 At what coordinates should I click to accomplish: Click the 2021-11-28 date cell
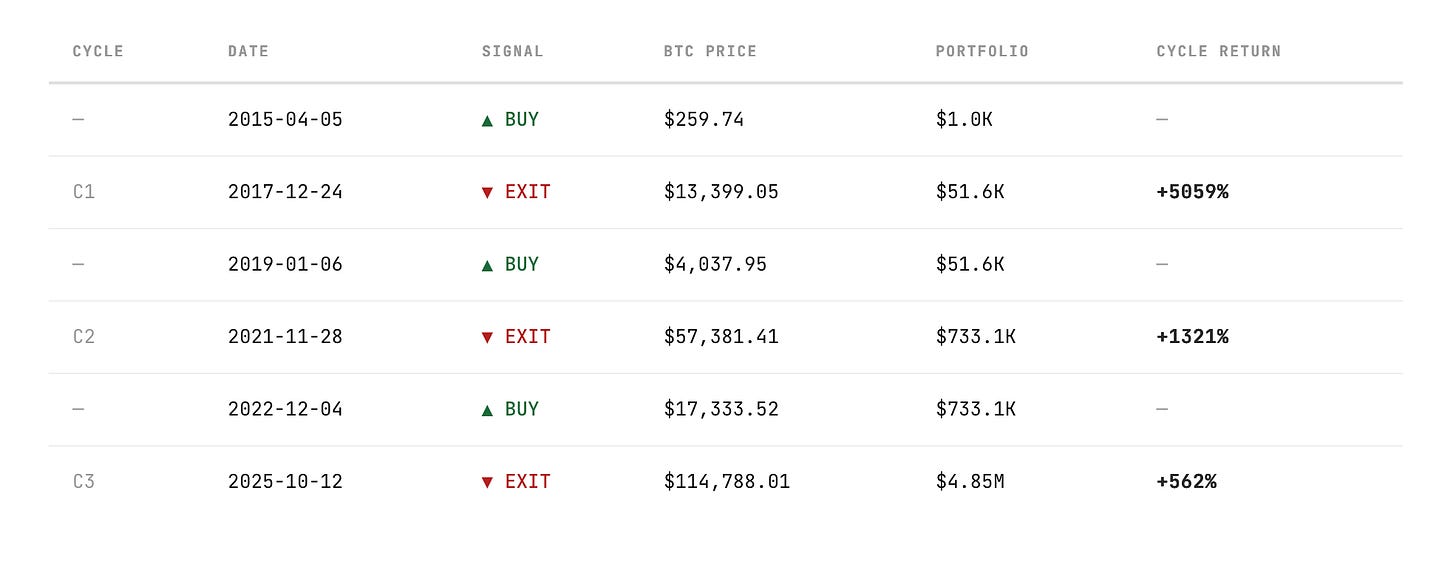[285, 337]
